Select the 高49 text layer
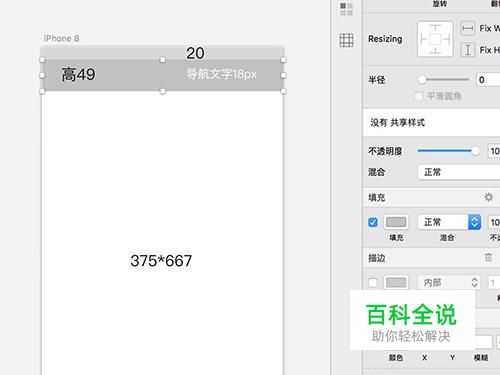 click(78, 74)
